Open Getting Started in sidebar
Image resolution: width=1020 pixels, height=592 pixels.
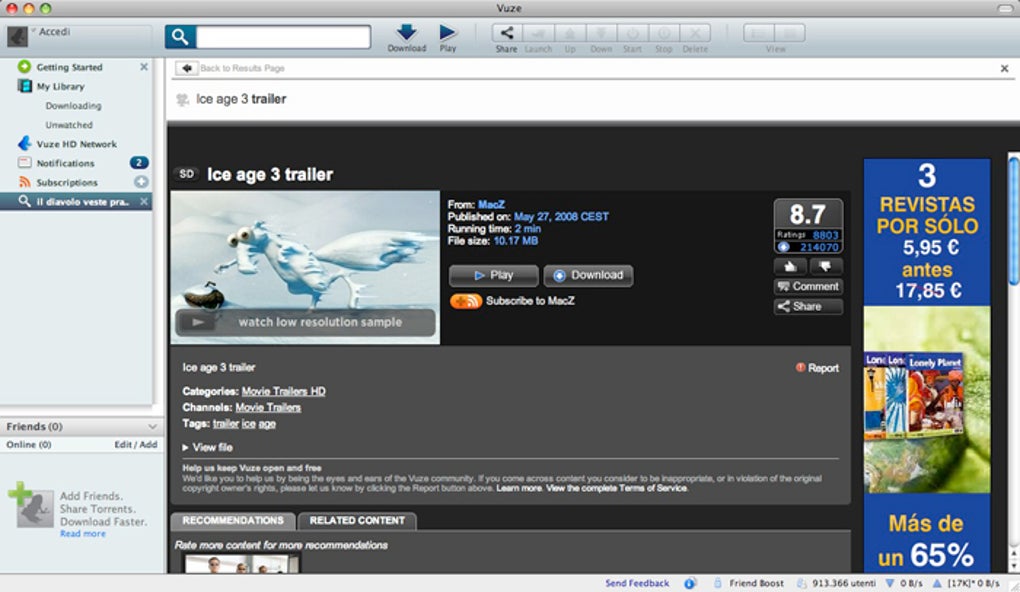tap(69, 67)
